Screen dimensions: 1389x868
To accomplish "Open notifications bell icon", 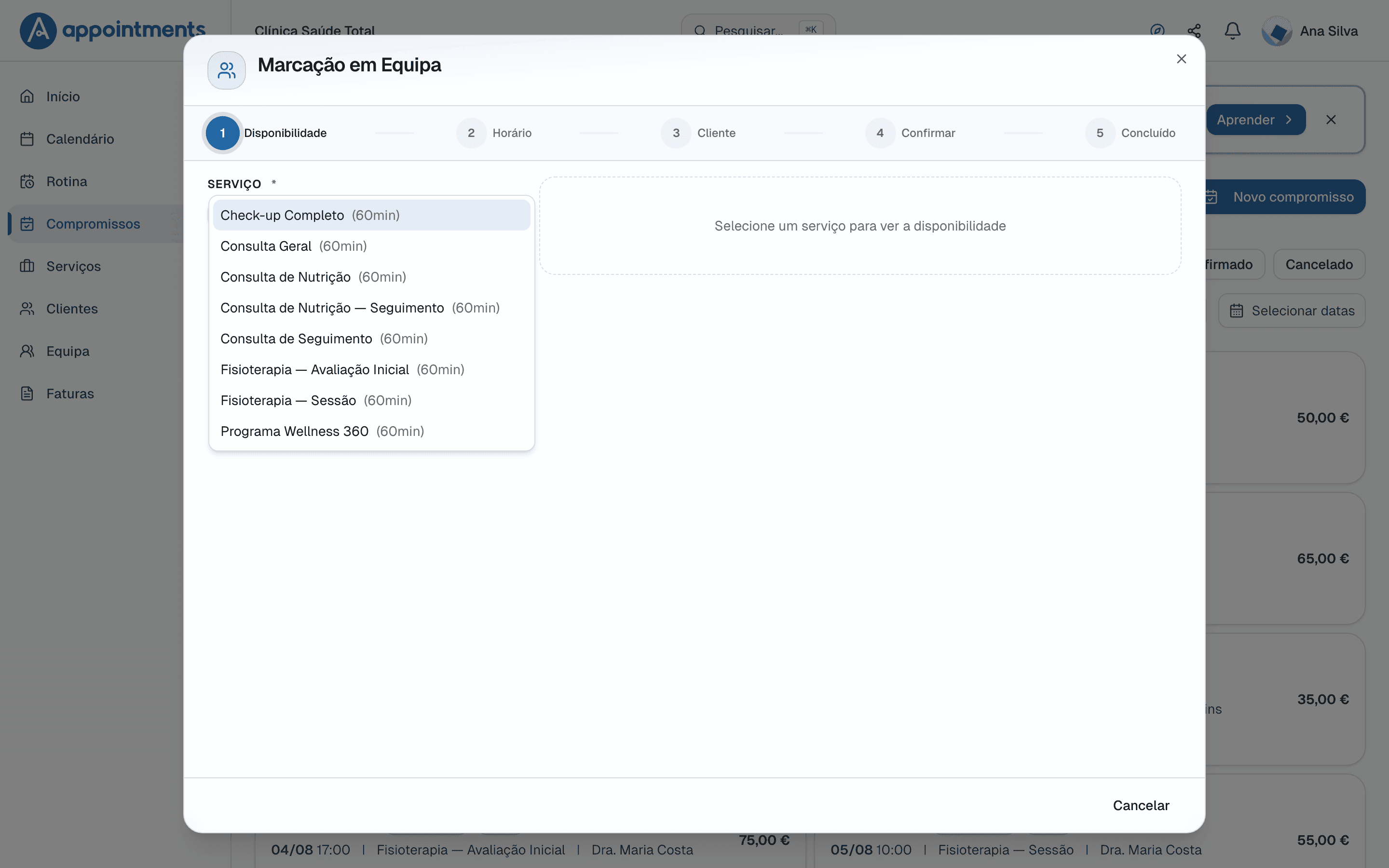I will (1232, 30).
